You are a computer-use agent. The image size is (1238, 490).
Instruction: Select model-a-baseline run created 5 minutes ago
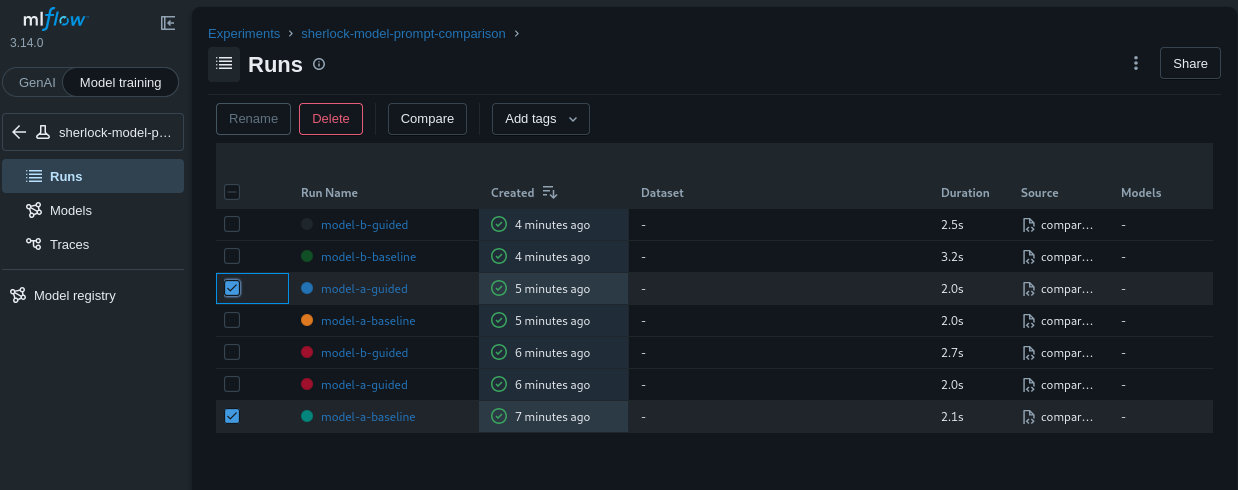(232, 320)
